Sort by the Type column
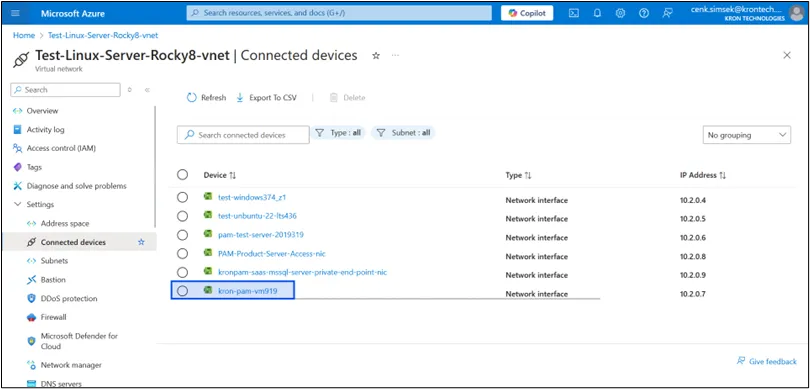Screen dimensions: 810x389 click(518, 175)
